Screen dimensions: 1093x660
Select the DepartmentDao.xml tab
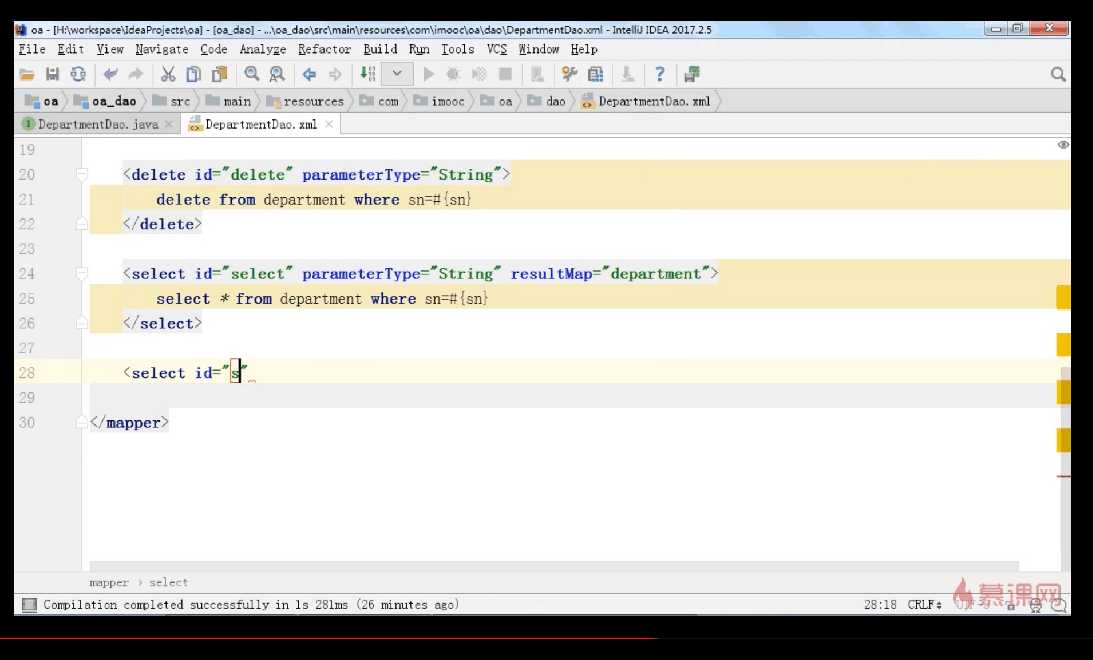[x=261, y=124]
